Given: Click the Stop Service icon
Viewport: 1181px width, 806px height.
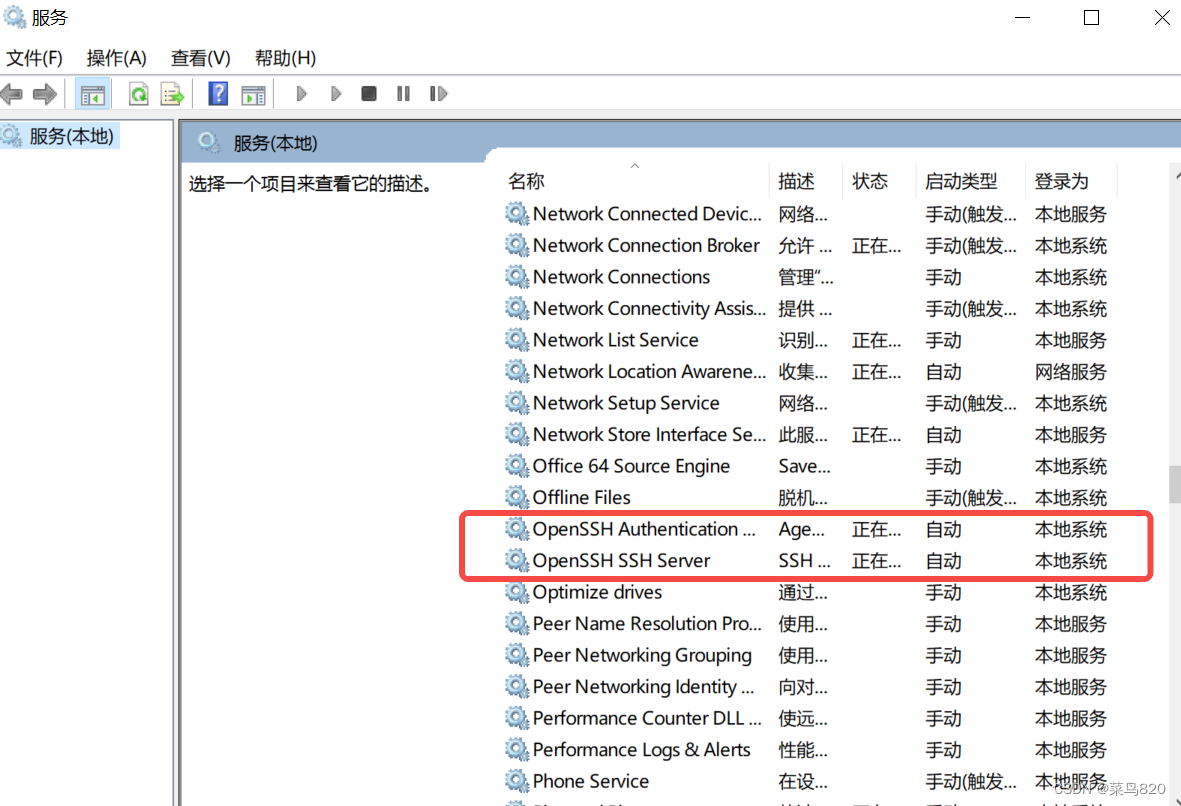Looking at the screenshot, I should pyautogui.click(x=368, y=93).
